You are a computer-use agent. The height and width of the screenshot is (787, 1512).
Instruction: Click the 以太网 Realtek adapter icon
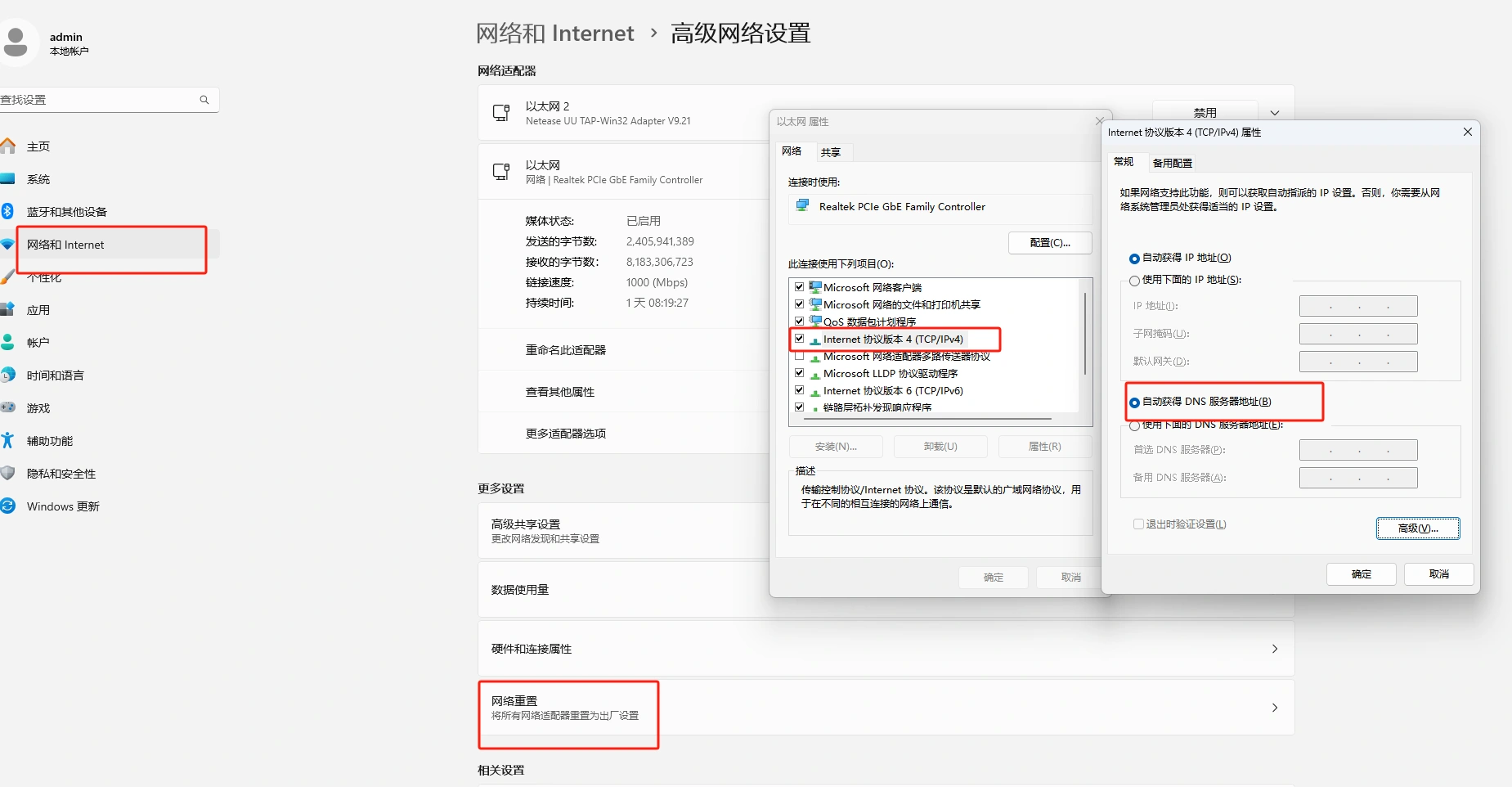(501, 172)
